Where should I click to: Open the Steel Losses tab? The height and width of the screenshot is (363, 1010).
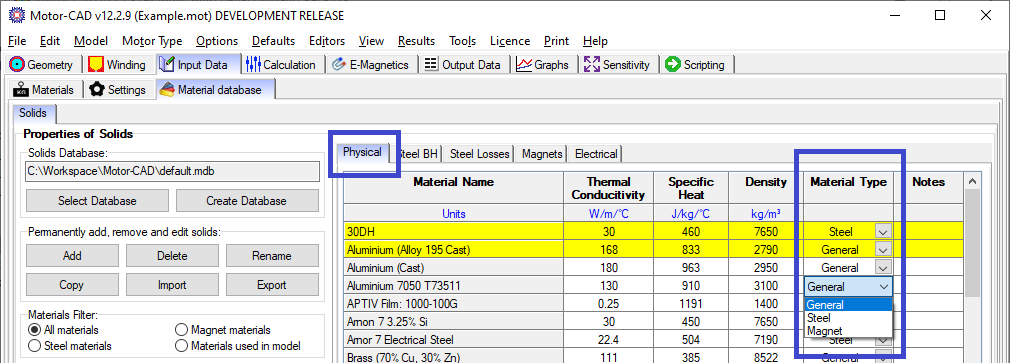click(x=479, y=154)
